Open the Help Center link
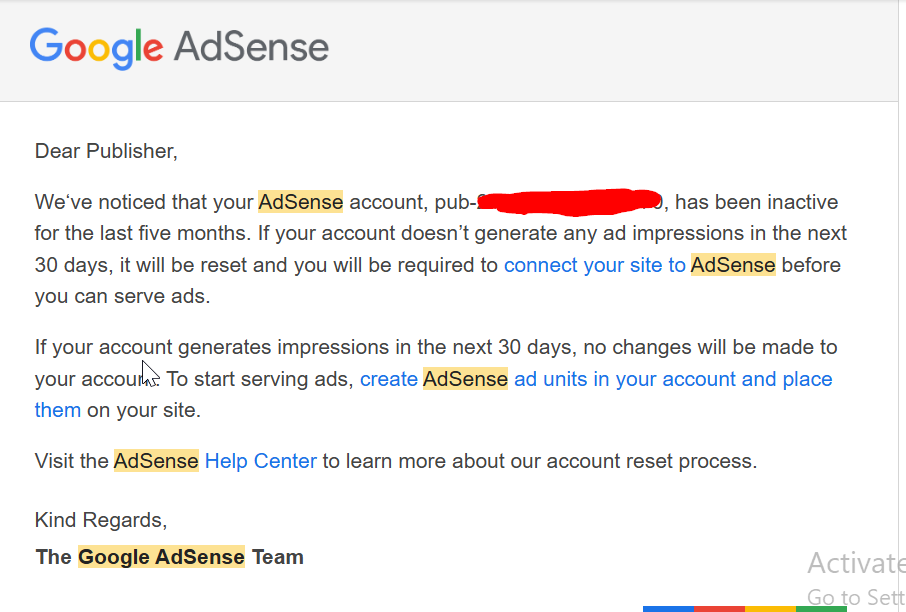 tap(261, 461)
